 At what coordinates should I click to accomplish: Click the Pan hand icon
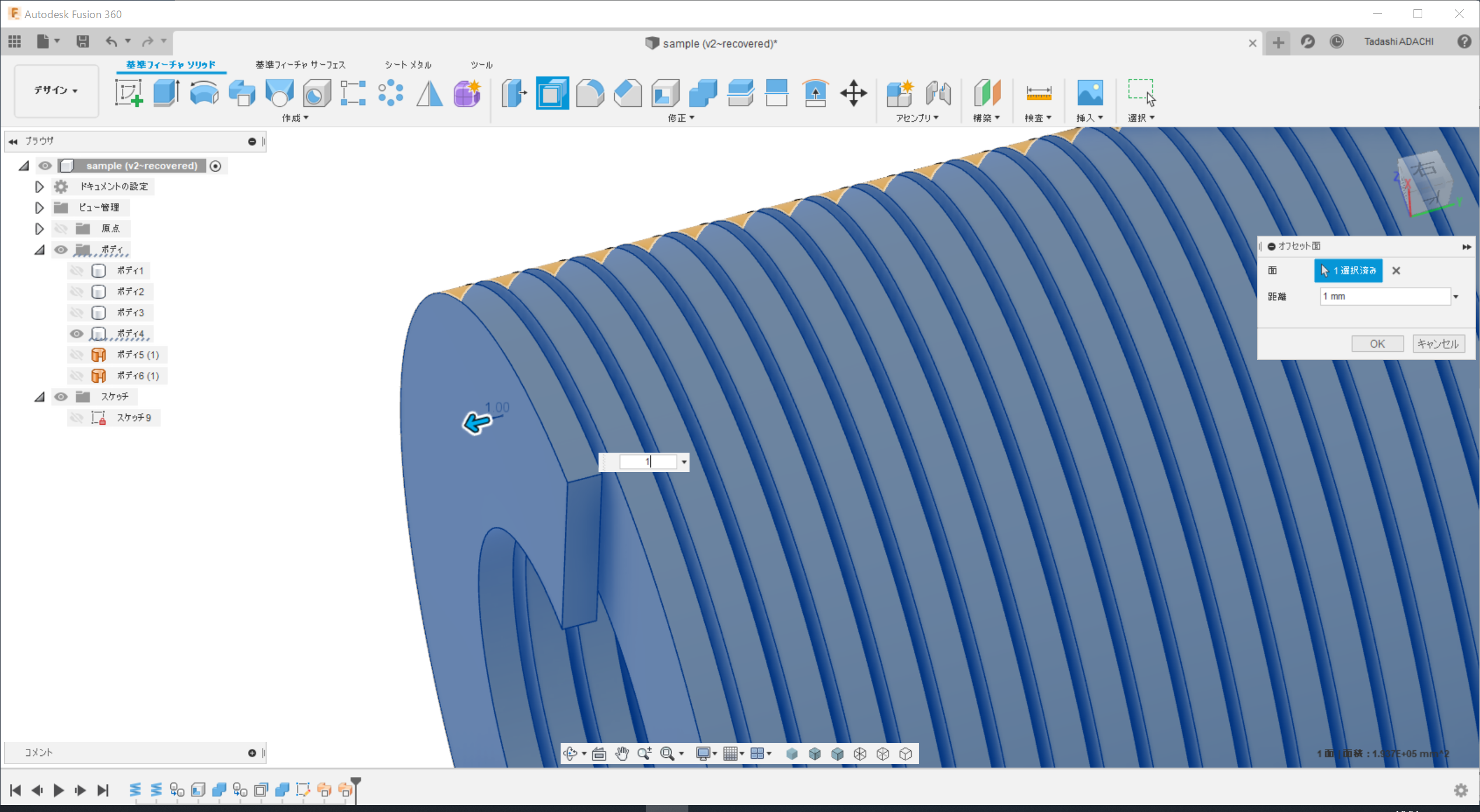[622, 754]
